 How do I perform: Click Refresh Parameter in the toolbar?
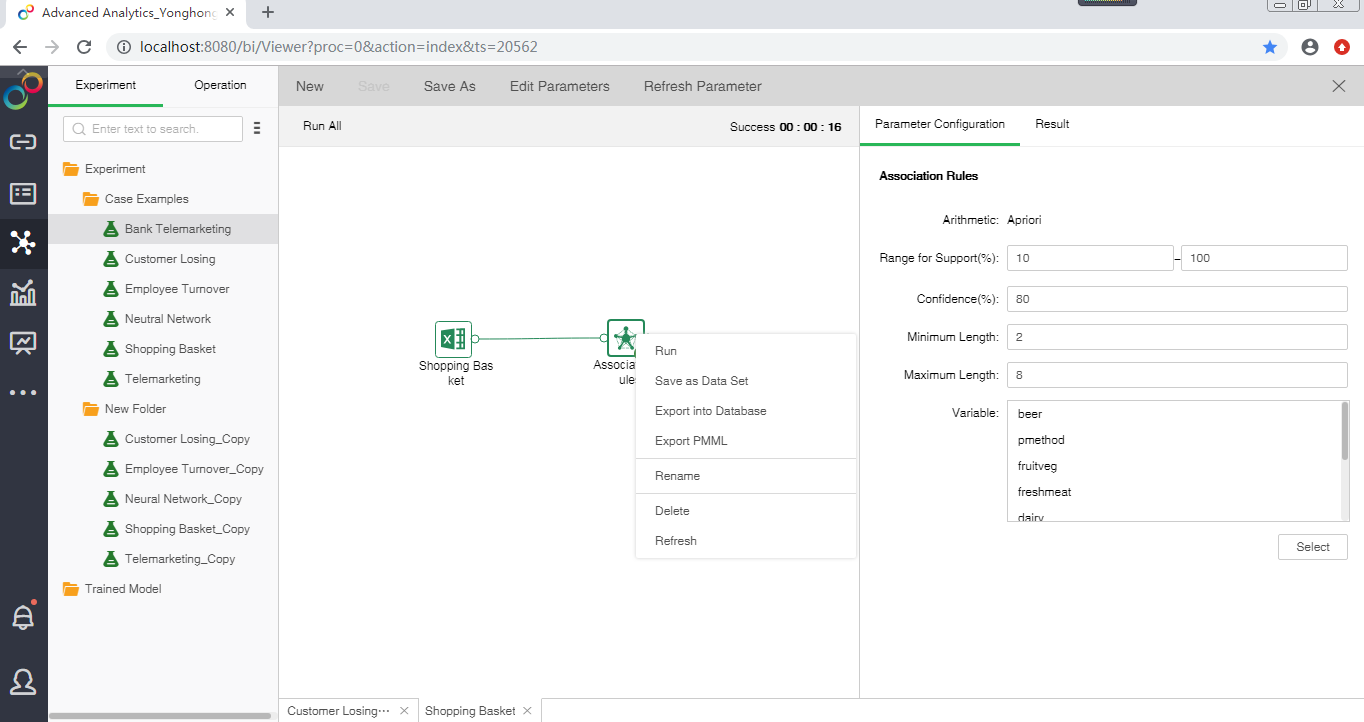point(703,86)
